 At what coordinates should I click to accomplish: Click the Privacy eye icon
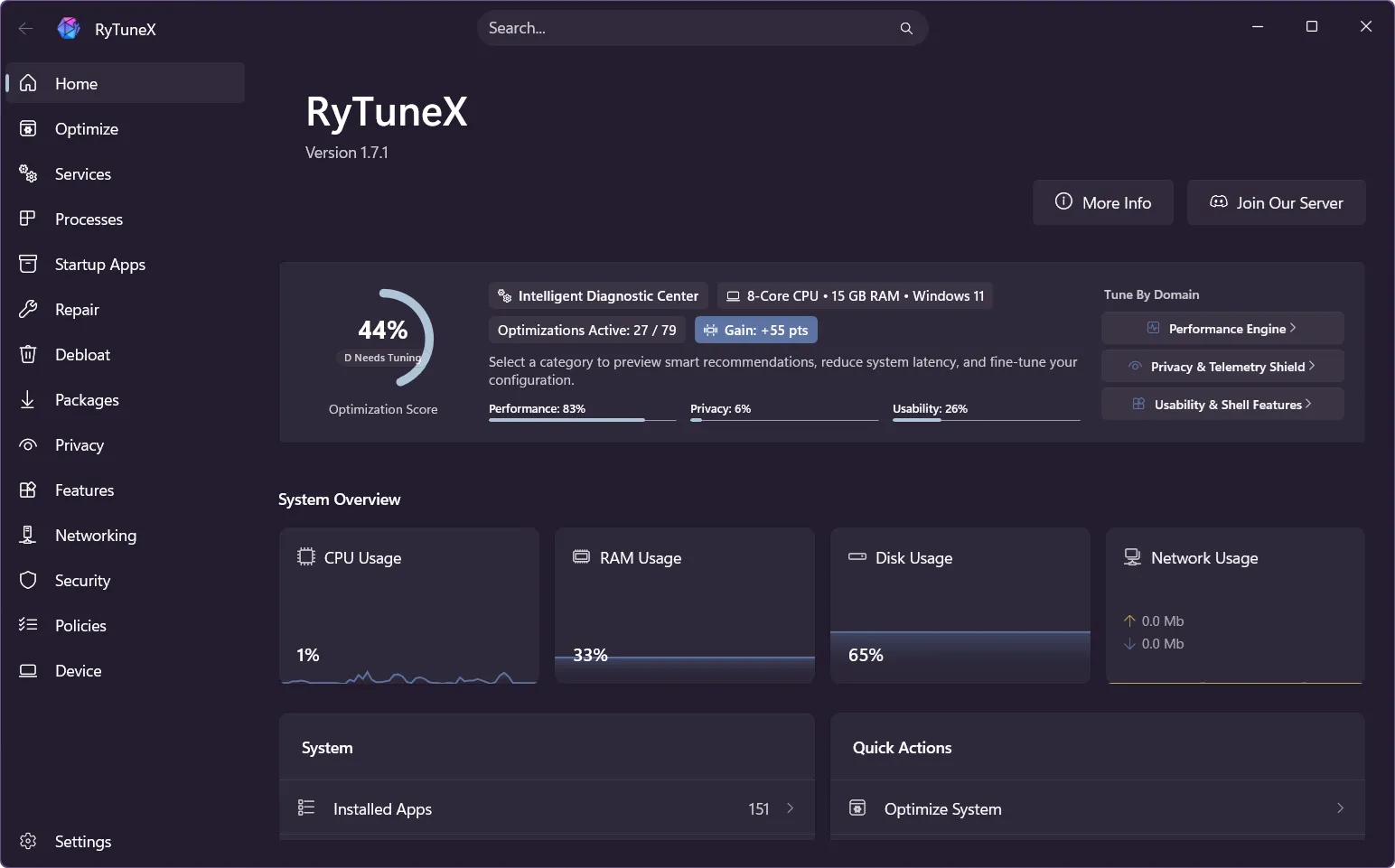pos(28,444)
